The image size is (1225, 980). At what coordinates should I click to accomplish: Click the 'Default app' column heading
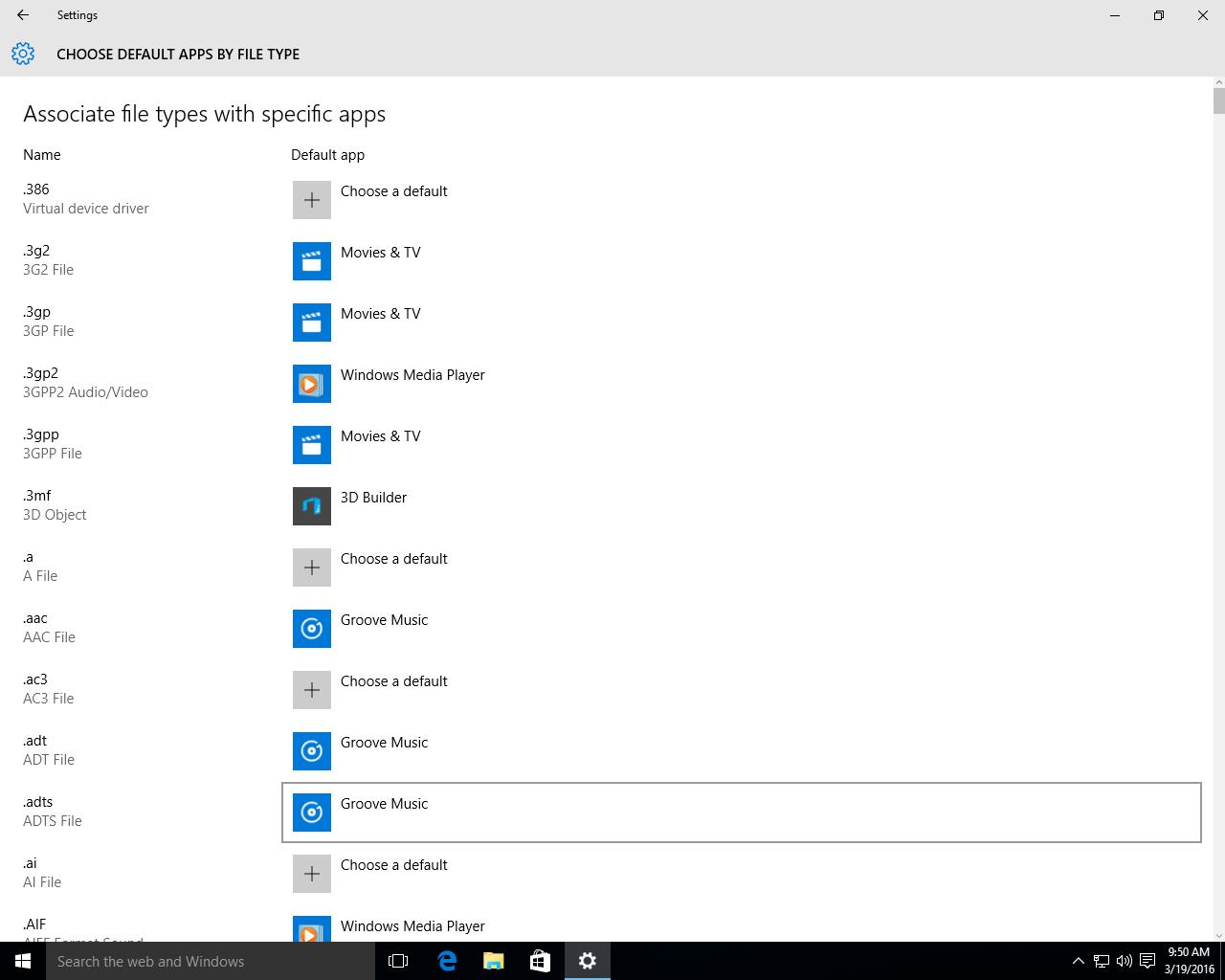pos(327,155)
